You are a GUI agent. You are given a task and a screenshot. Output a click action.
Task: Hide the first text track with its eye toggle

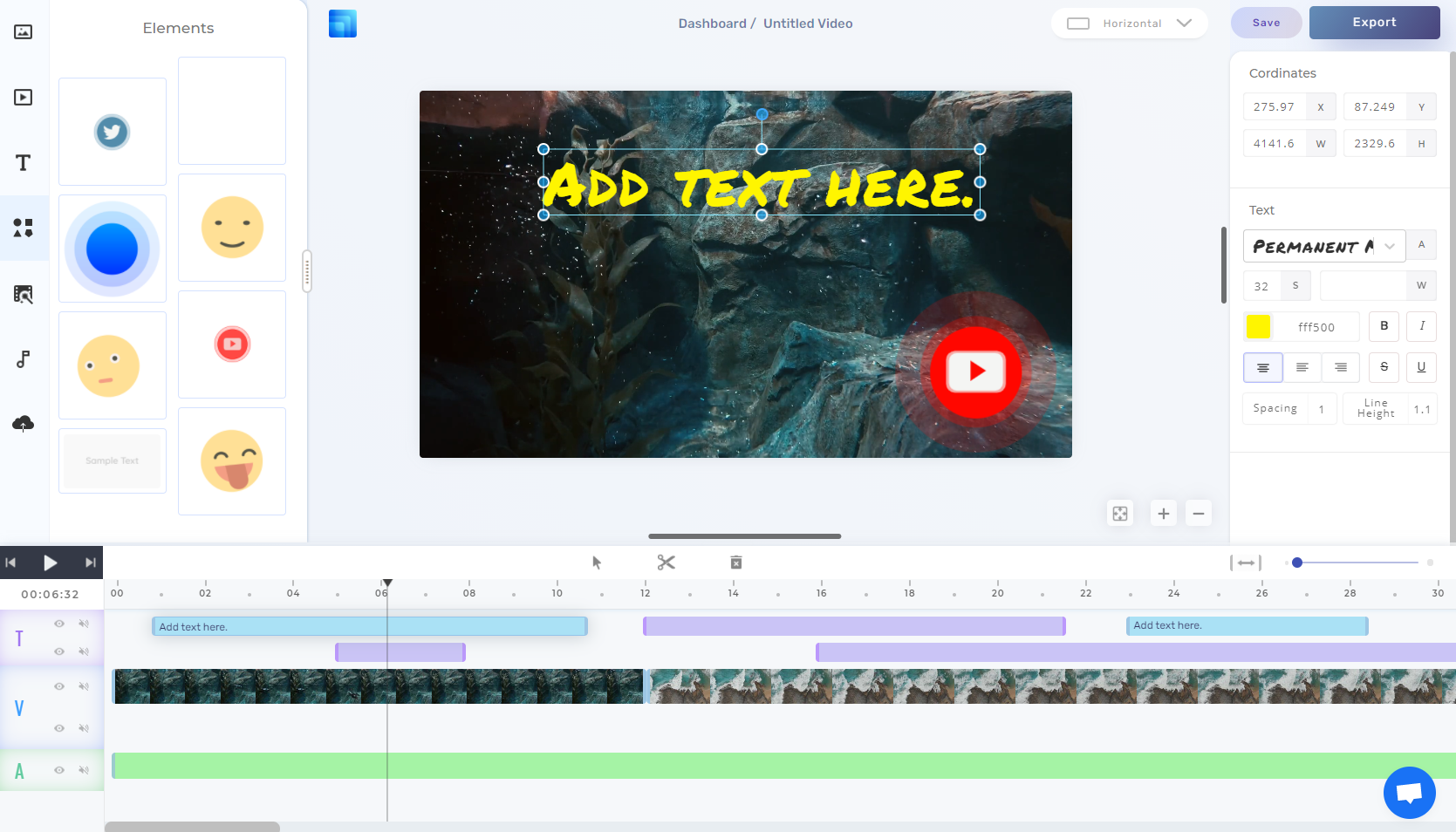59,624
